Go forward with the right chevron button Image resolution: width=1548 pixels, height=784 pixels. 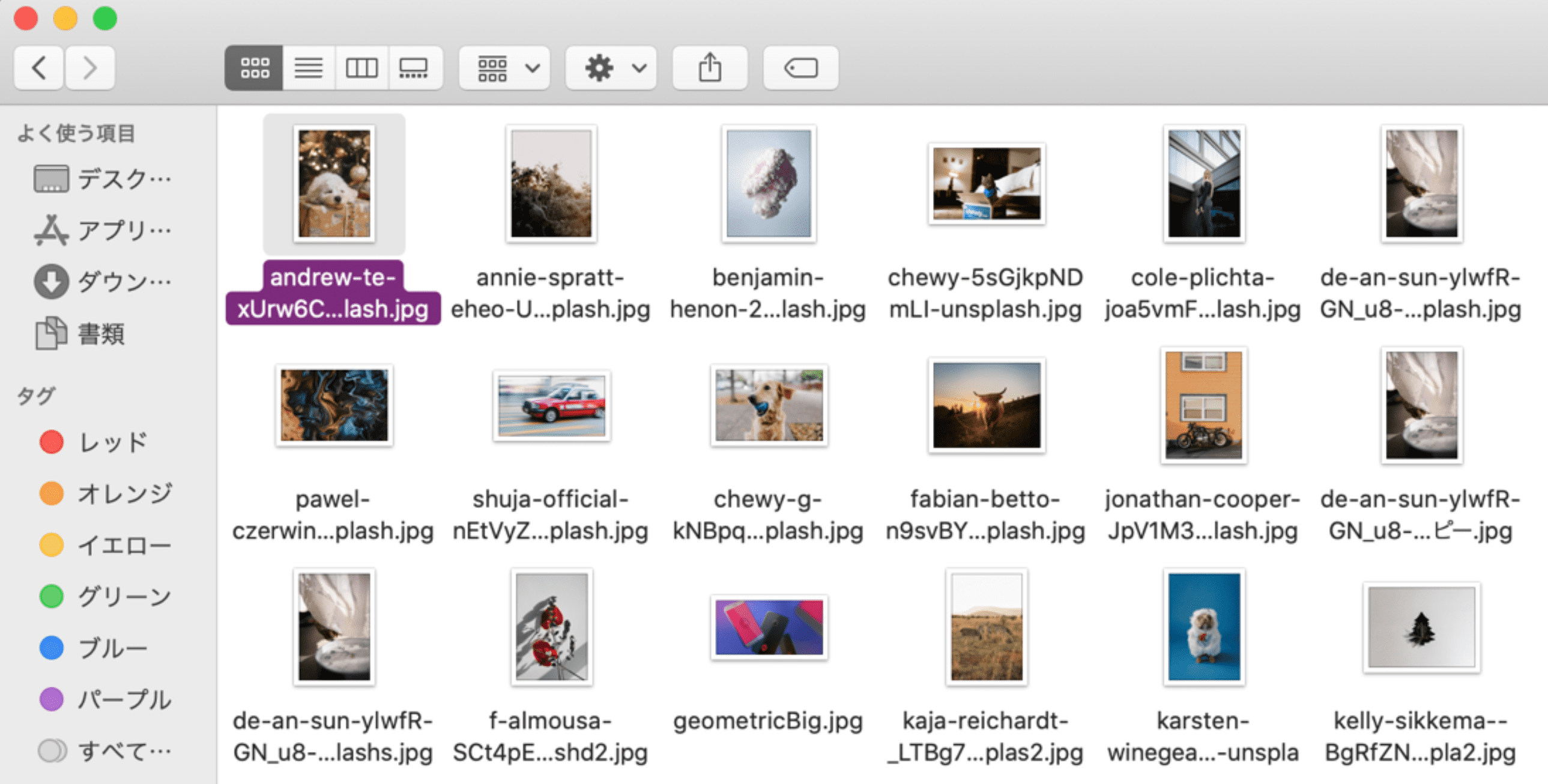click(89, 68)
